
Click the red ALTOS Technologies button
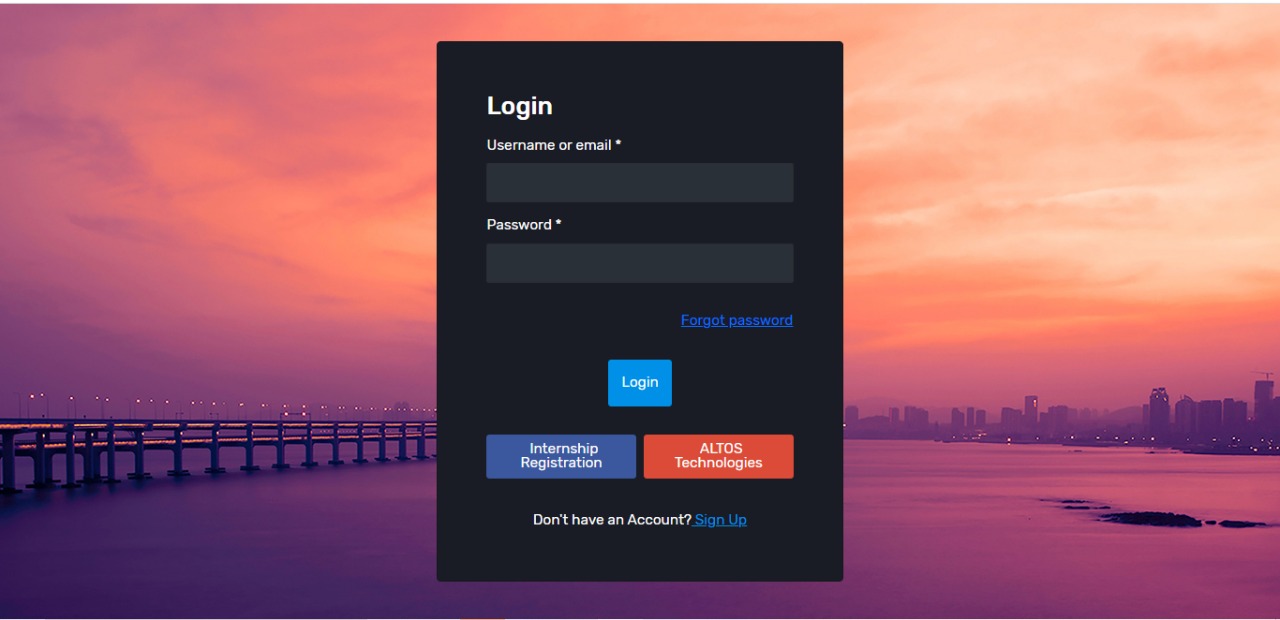point(718,456)
